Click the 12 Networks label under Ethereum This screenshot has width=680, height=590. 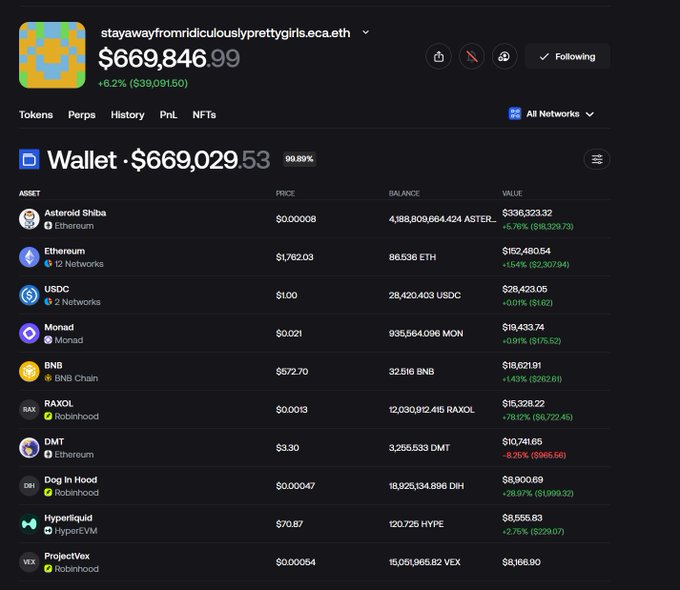click(79, 264)
